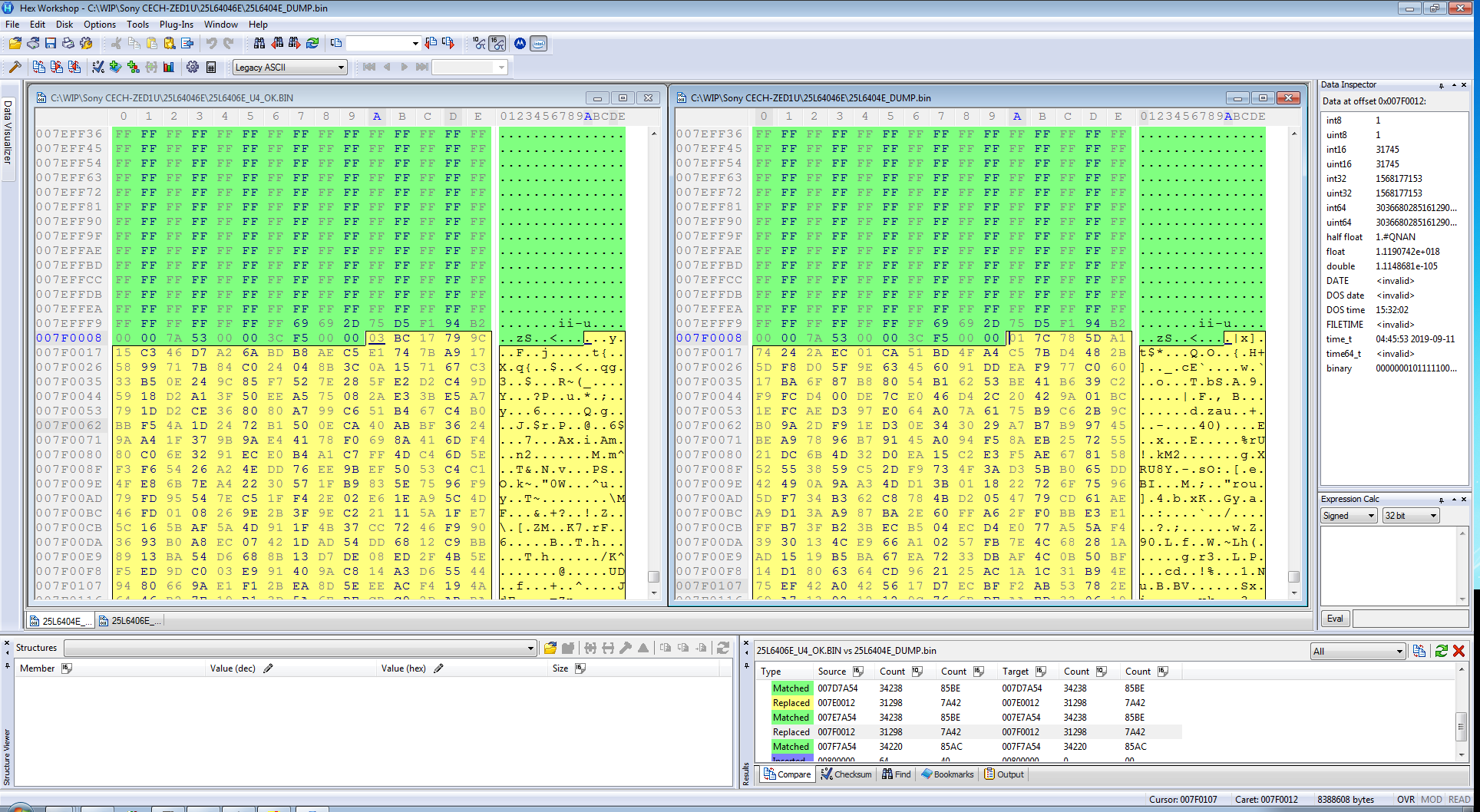Open the Character Distribution chart icon

tap(169, 68)
